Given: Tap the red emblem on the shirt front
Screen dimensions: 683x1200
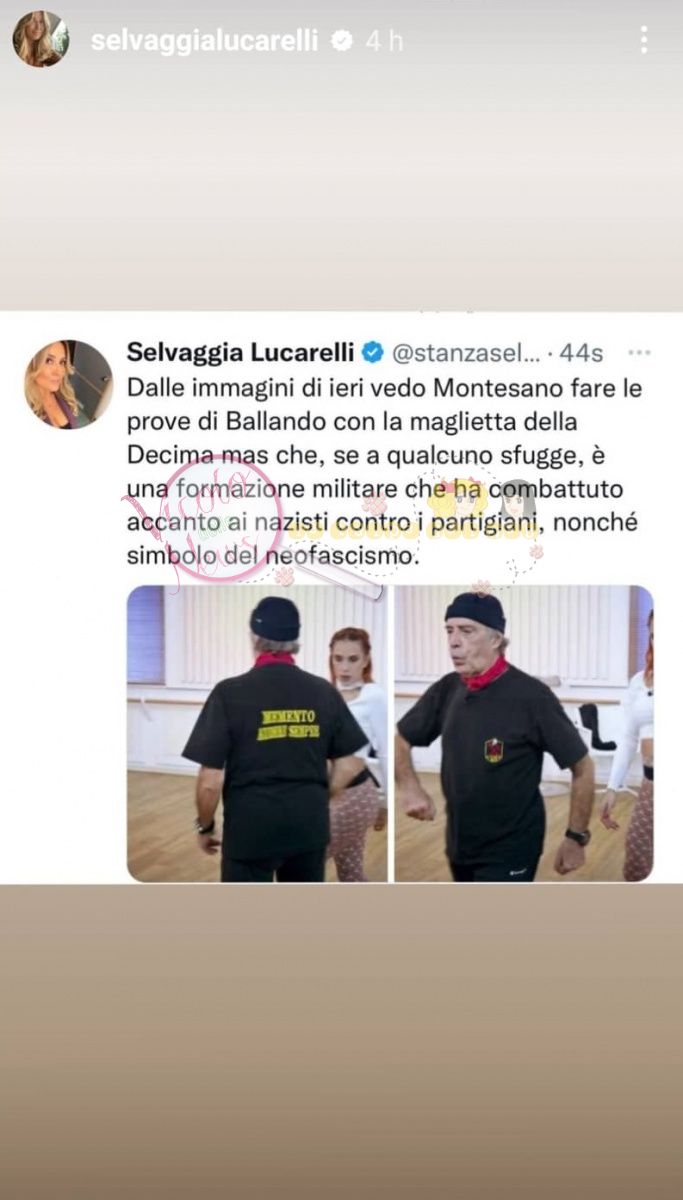Looking at the screenshot, I should [x=493, y=750].
